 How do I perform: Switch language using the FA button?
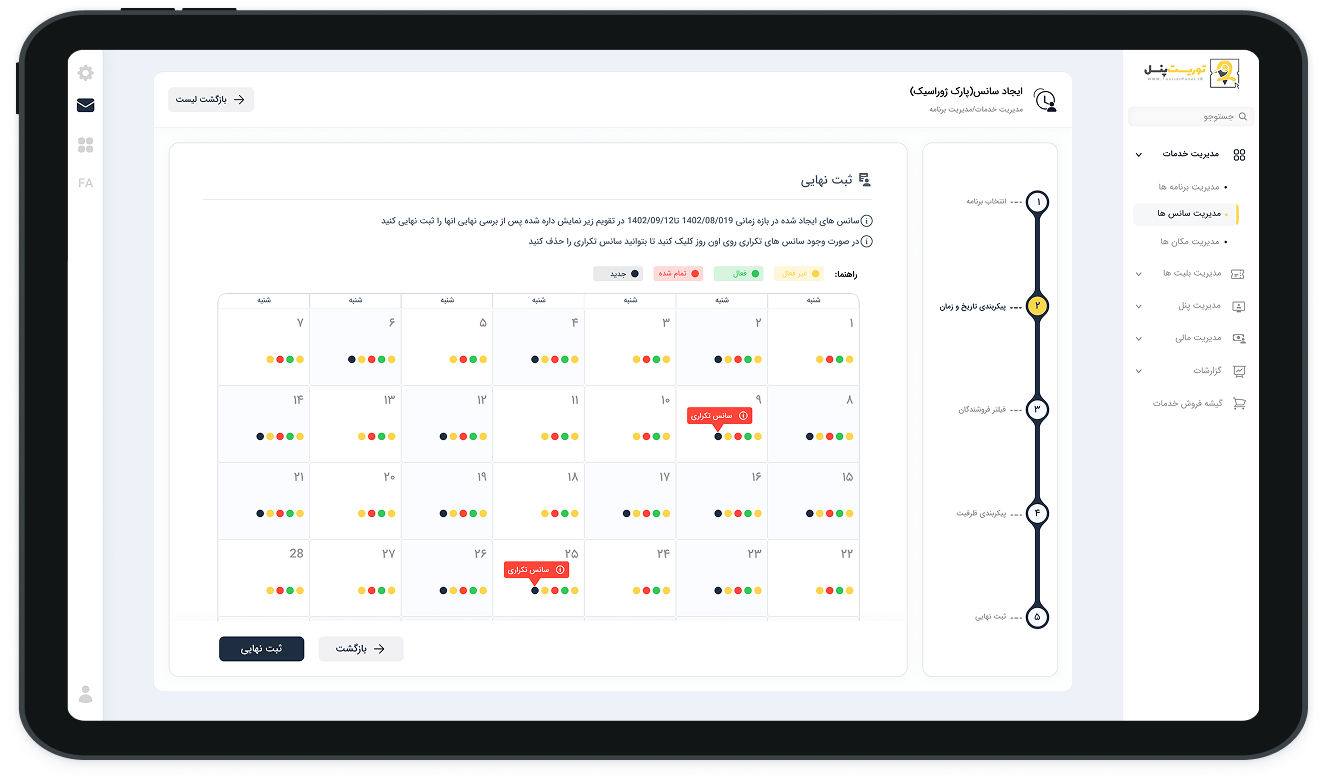[x=86, y=183]
